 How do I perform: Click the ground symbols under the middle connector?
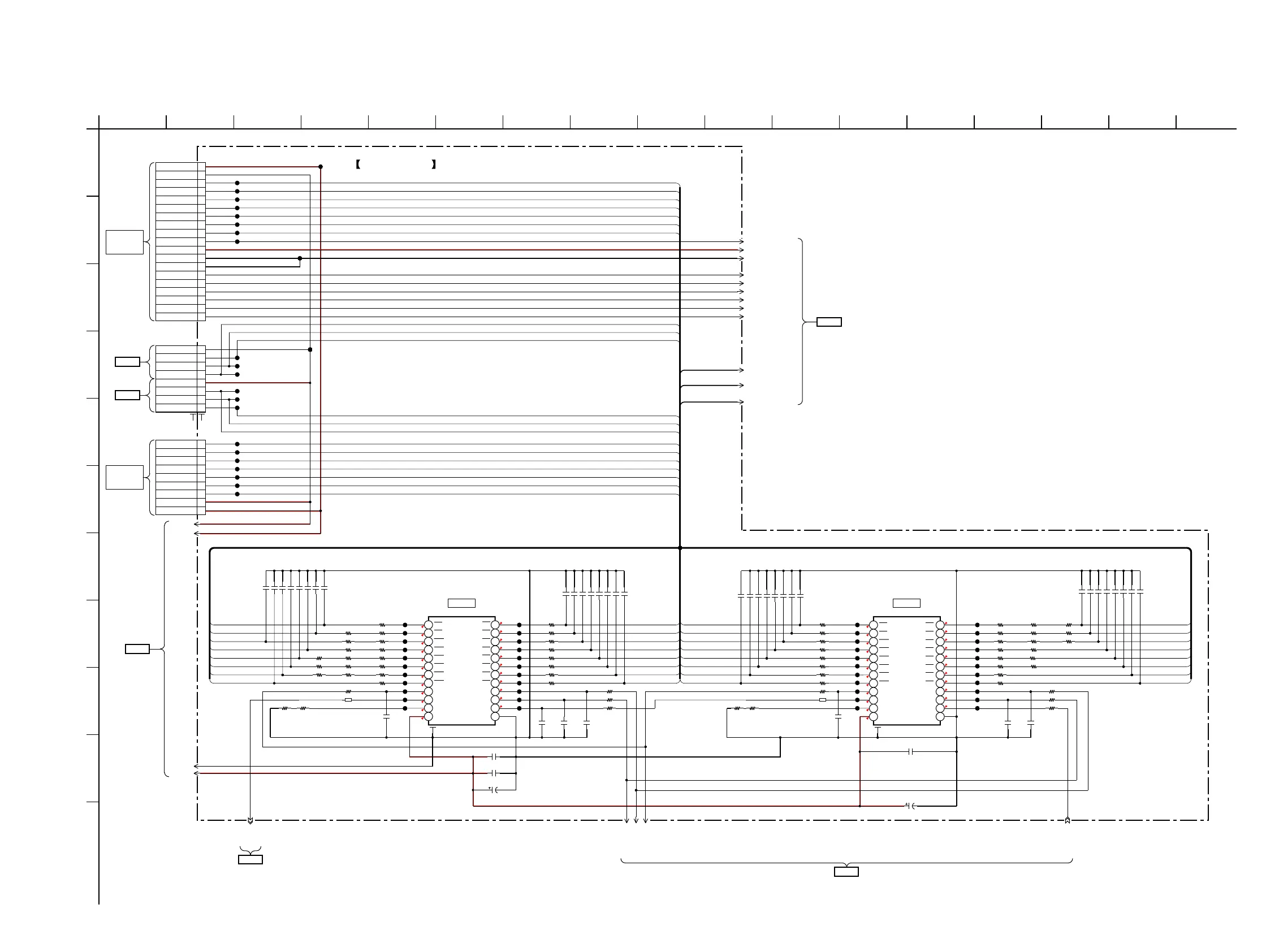(x=196, y=417)
